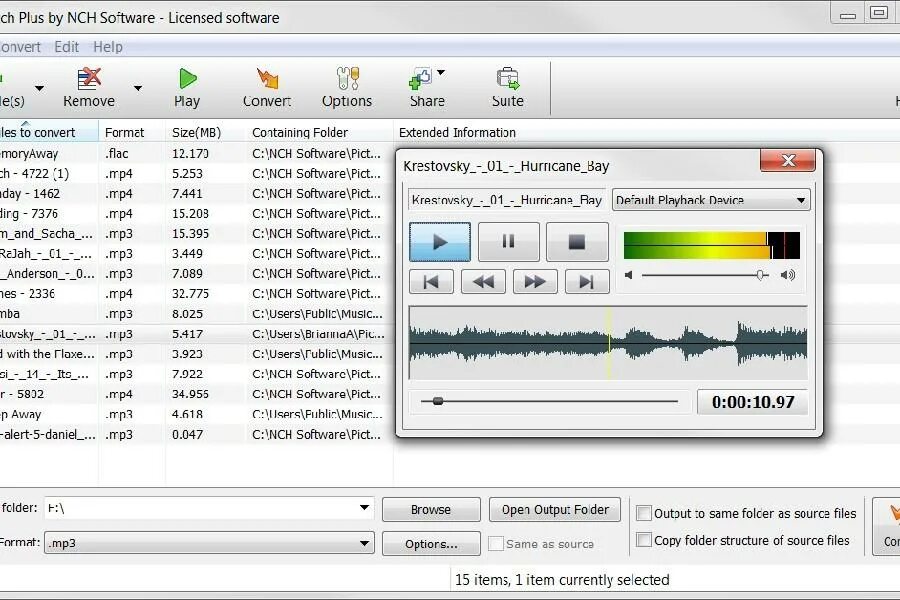Skip to end of track
The width and height of the screenshot is (900, 600).
coord(587,281)
